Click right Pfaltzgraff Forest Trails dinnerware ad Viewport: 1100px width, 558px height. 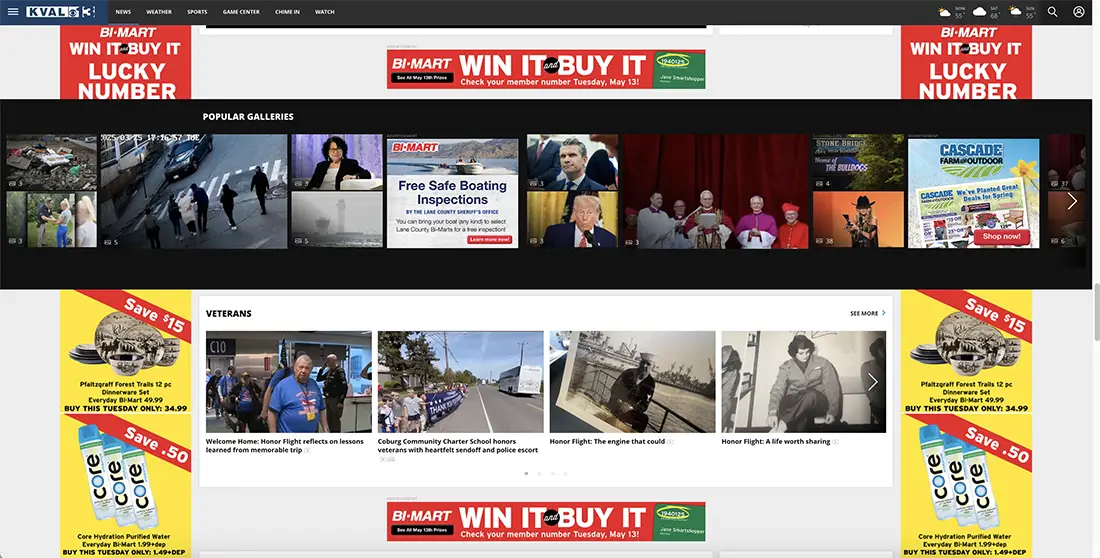[967, 352]
